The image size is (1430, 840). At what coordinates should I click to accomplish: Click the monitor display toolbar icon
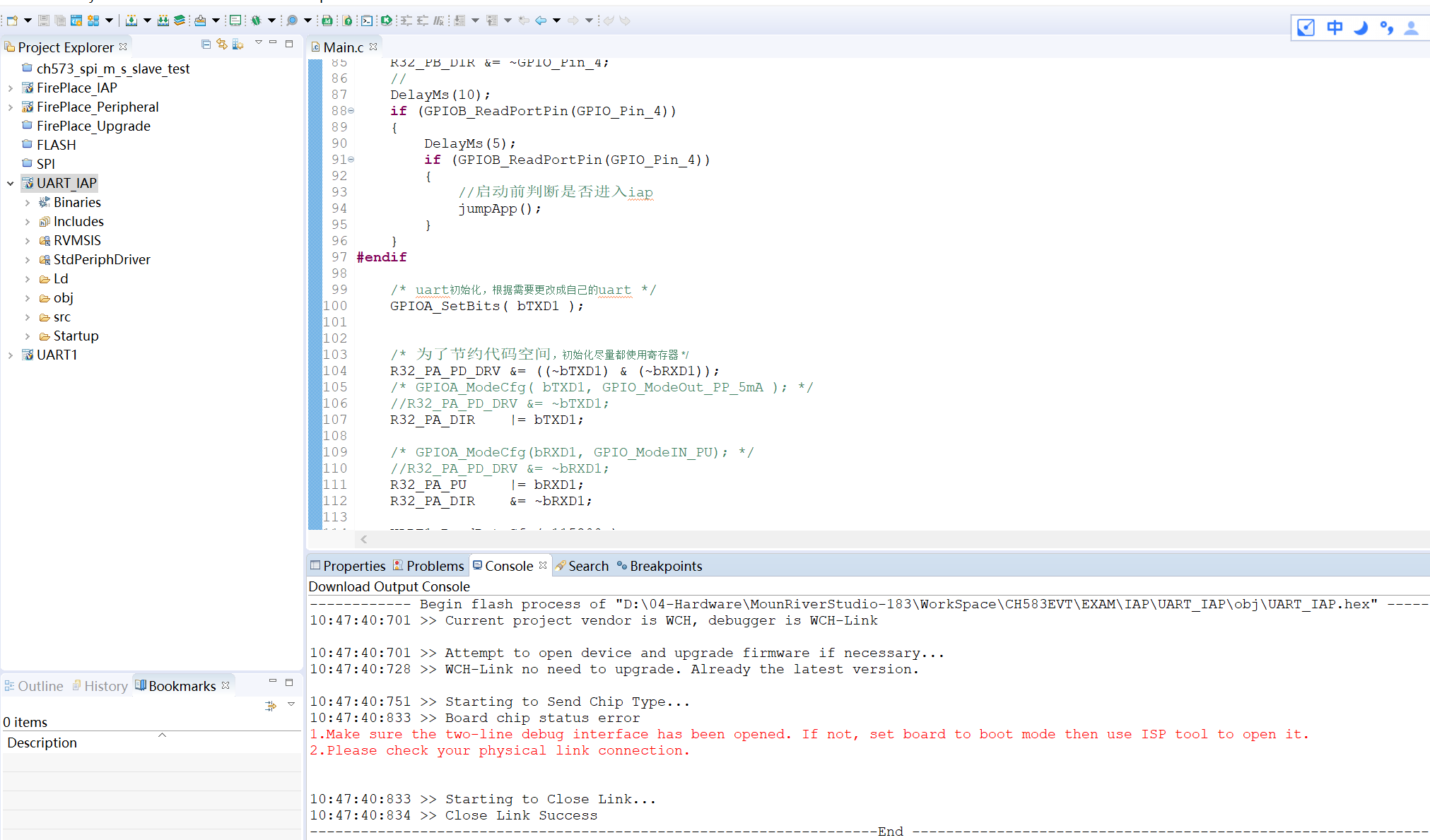[235, 20]
